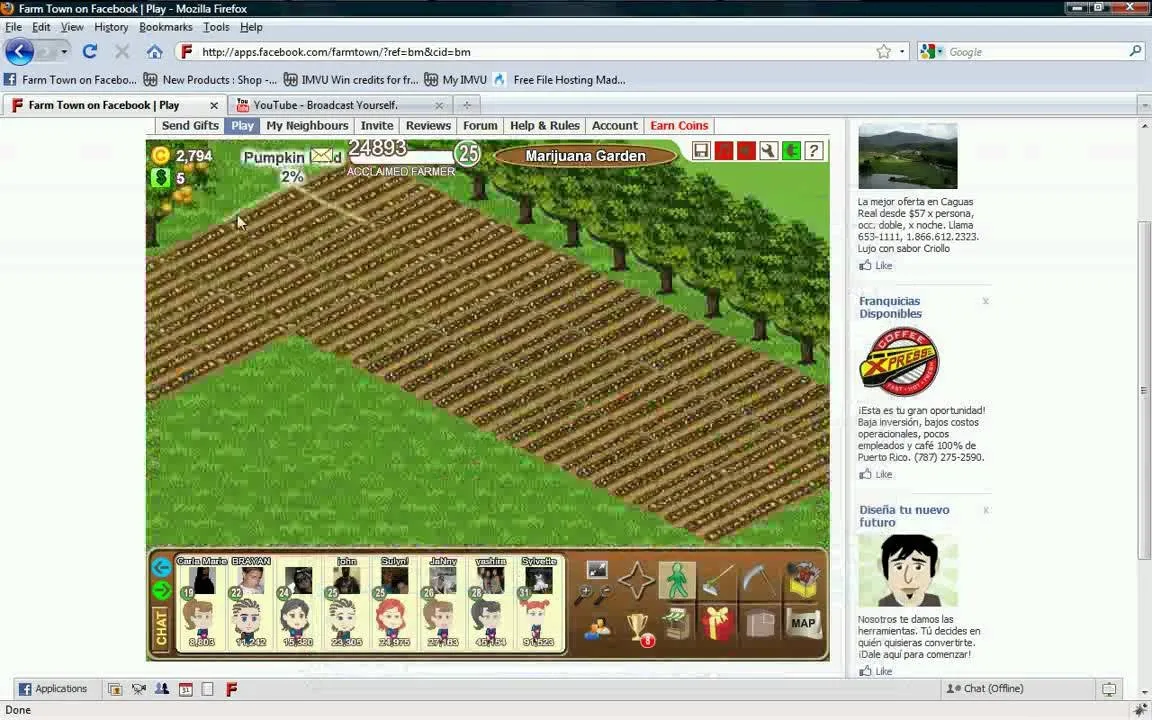Screen dimensions: 1152x720
Task: Open game preferences wrench icon
Action: pos(768,151)
